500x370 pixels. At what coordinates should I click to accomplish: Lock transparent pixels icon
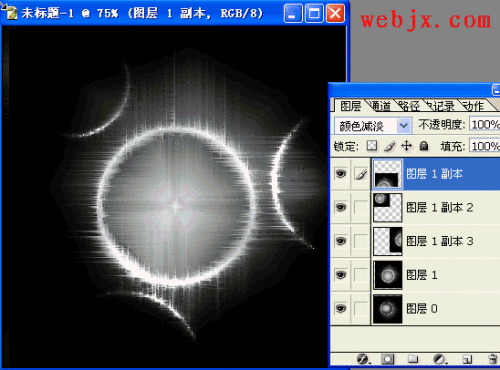(x=372, y=145)
